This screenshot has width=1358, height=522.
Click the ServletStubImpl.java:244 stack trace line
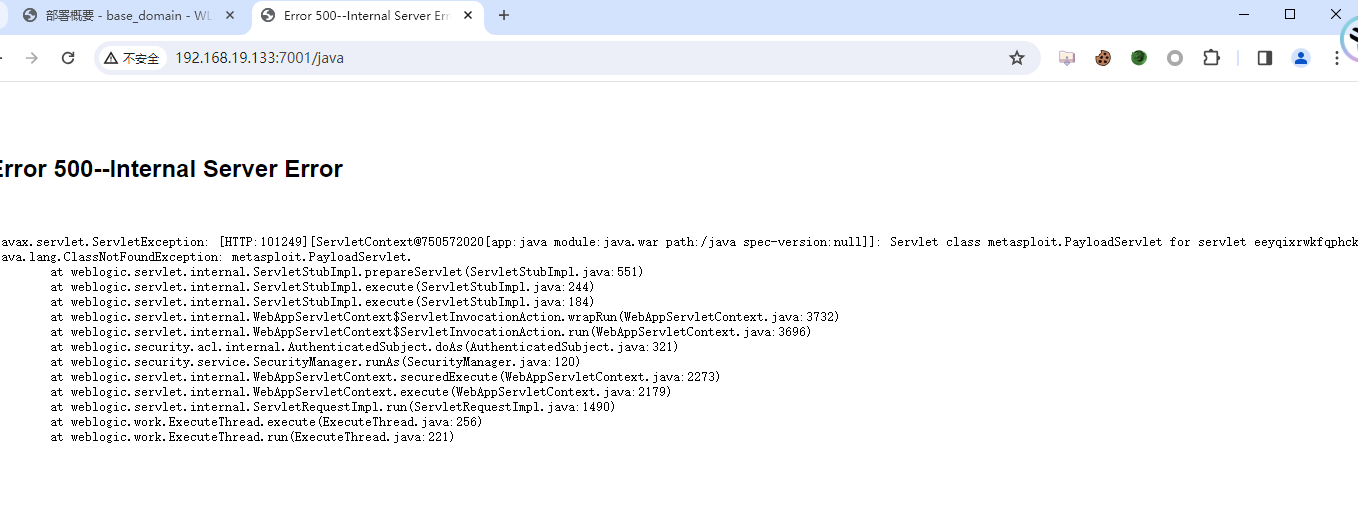click(x=322, y=287)
